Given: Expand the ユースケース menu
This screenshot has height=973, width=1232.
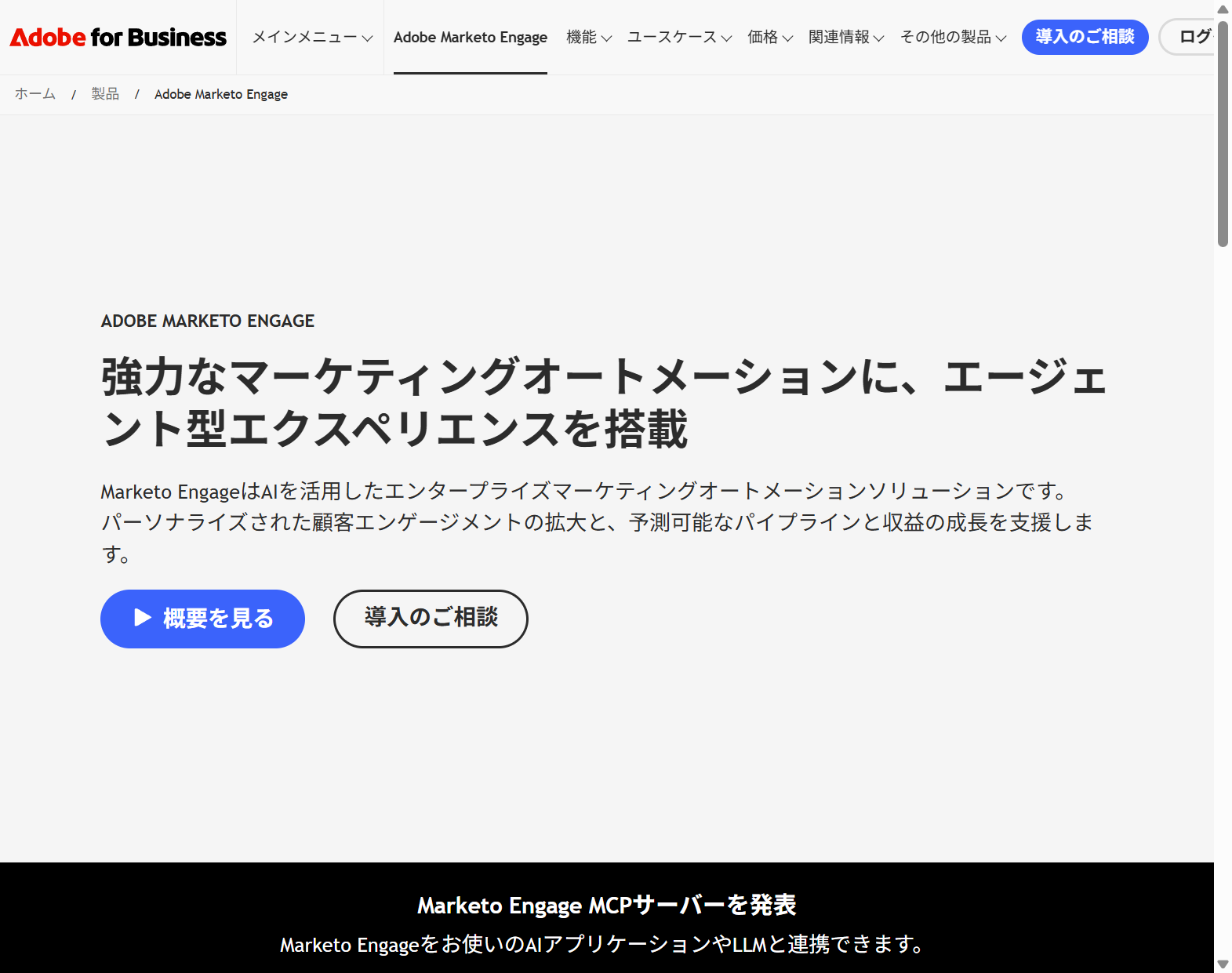Looking at the screenshot, I should (x=679, y=38).
